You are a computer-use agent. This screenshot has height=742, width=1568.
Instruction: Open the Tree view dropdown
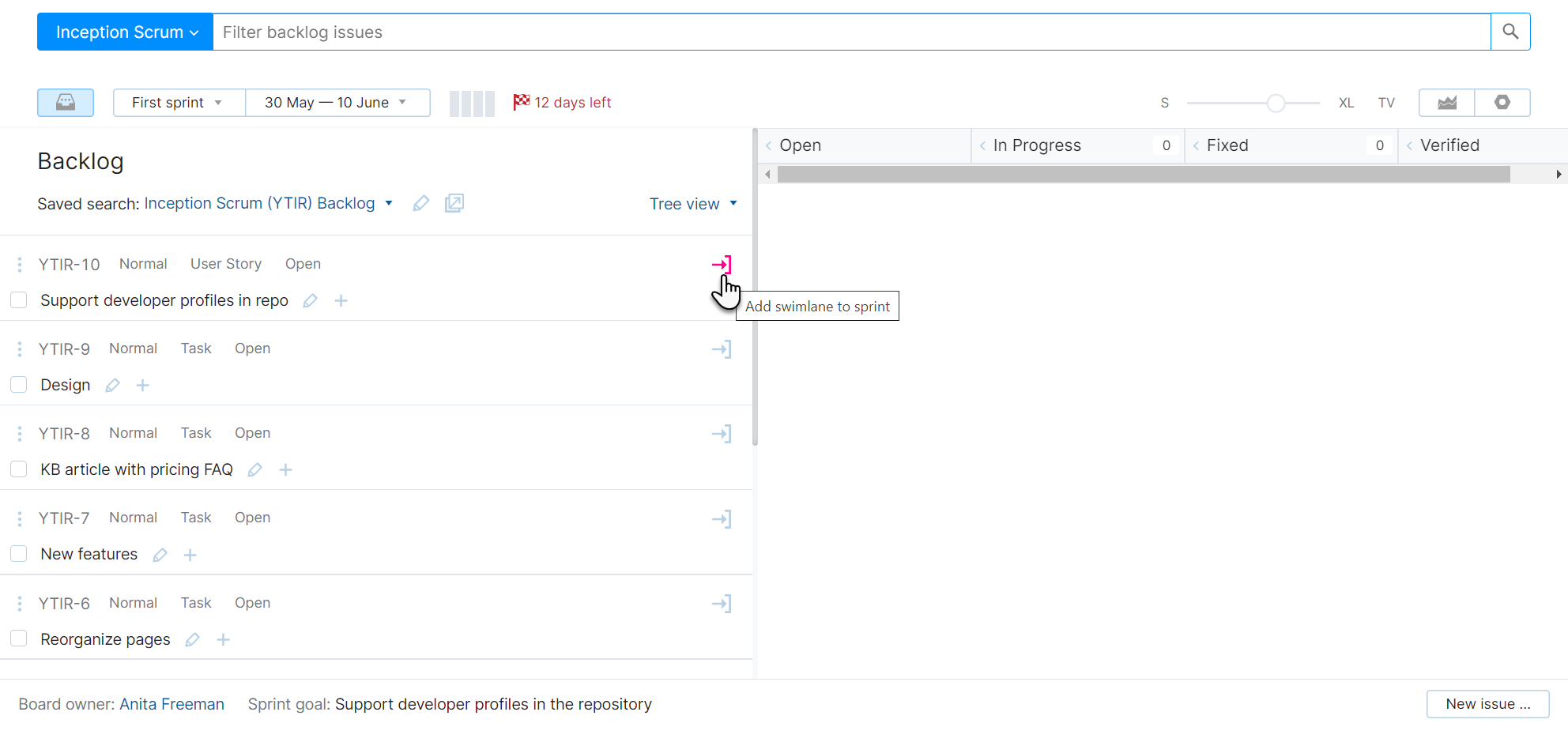click(693, 204)
